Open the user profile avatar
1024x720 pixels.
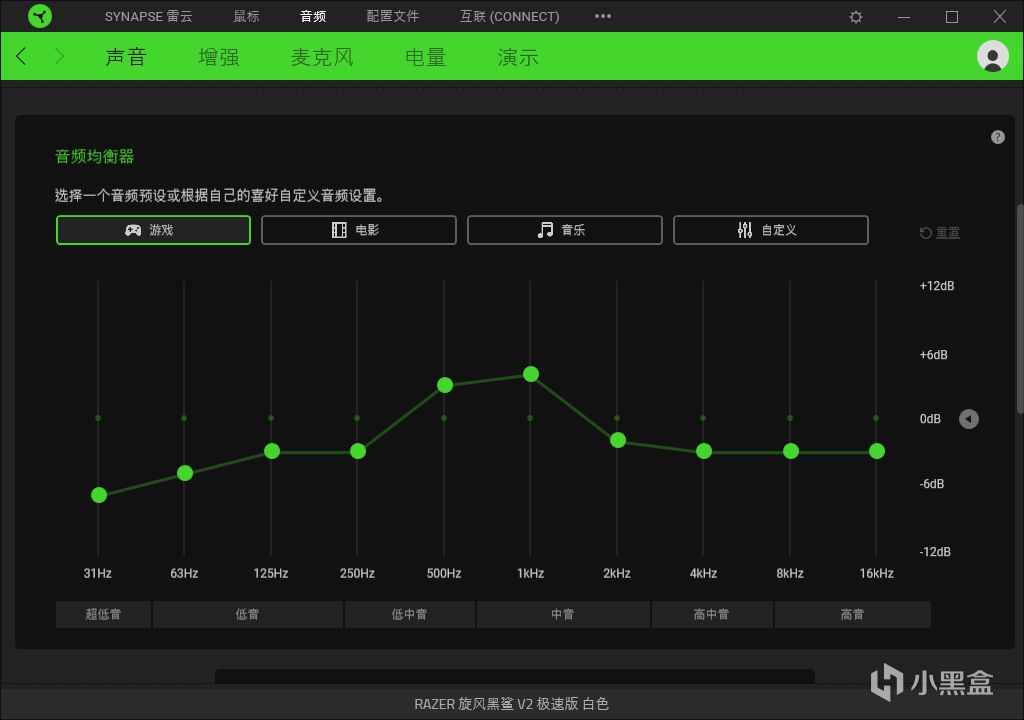click(x=992, y=56)
